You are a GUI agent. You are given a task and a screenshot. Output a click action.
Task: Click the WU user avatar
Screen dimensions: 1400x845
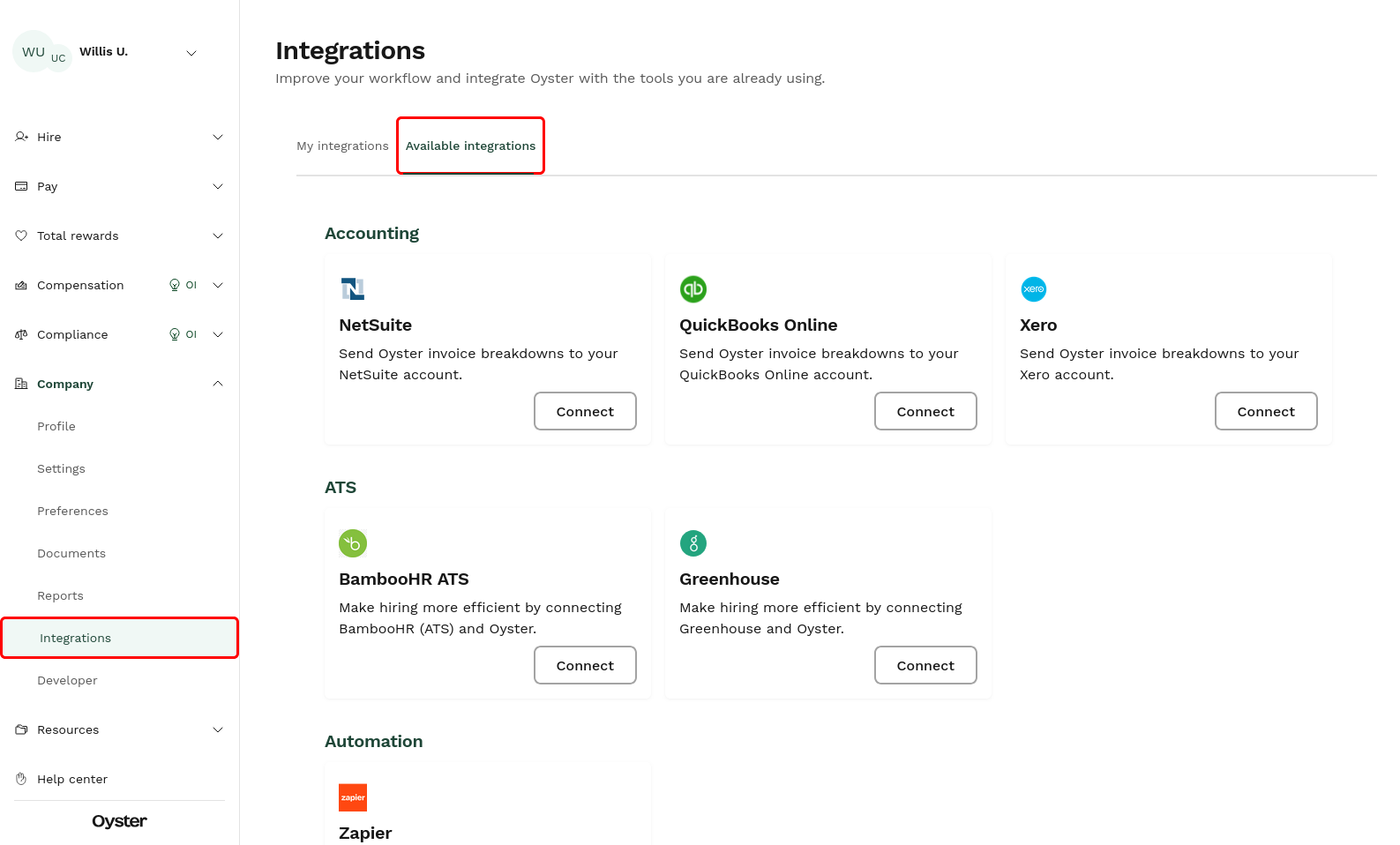pyautogui.click(x=34, y=51)
